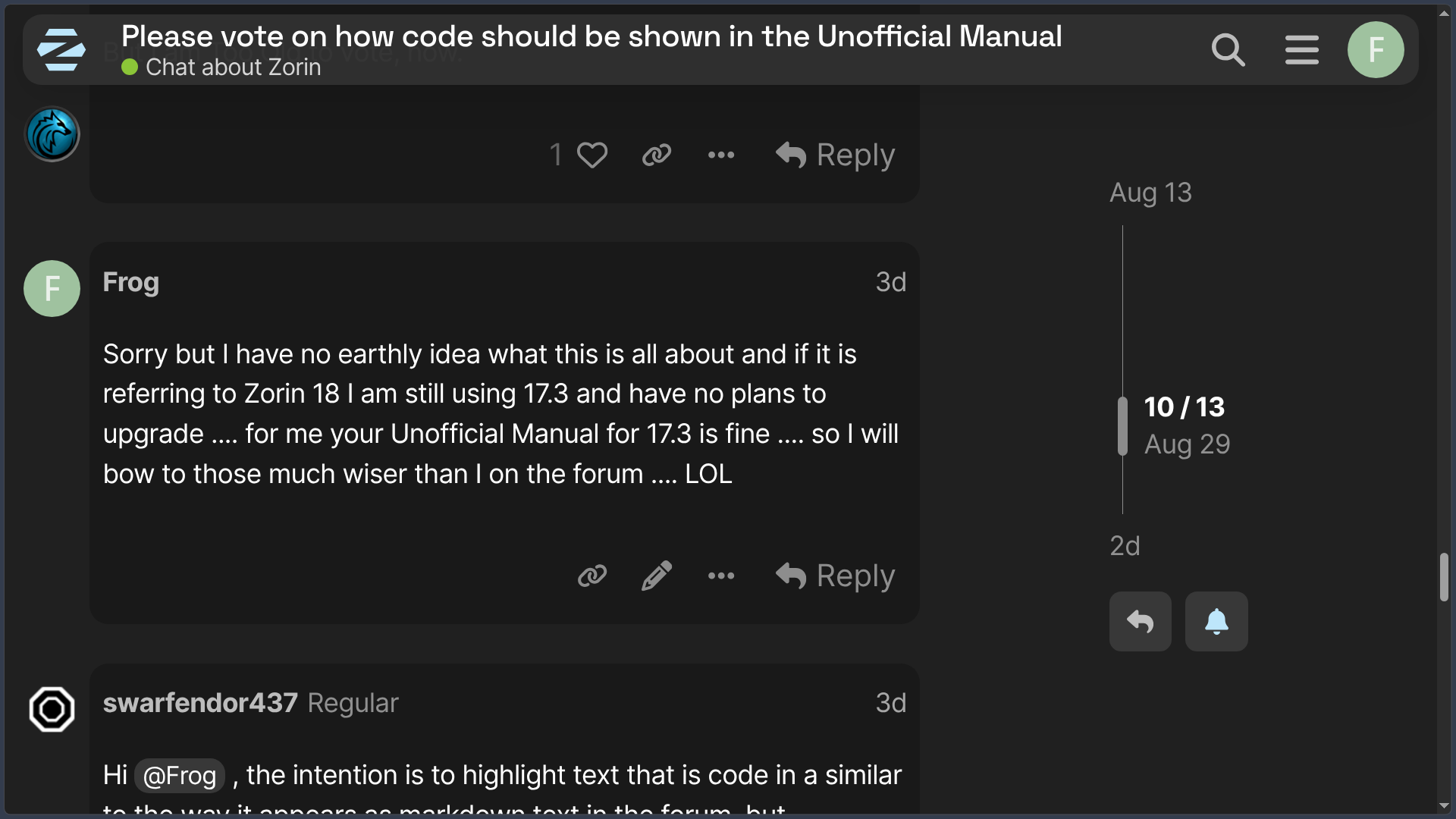Screen dimensions: 1456x819
Task: Click the Zorin logo home icon
Action: point(61,50)
